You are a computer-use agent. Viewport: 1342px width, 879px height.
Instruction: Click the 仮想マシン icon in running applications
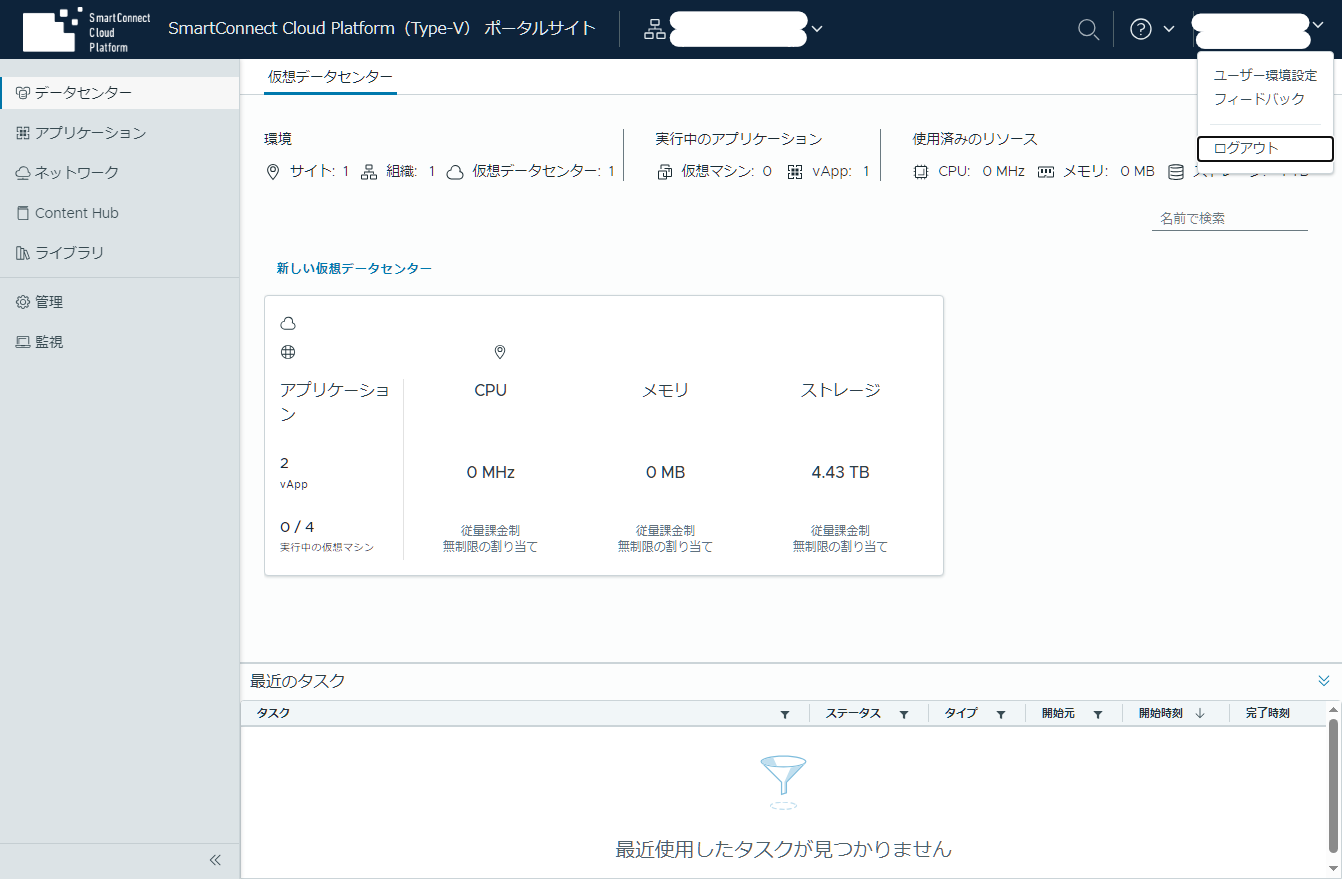point(665,171)
